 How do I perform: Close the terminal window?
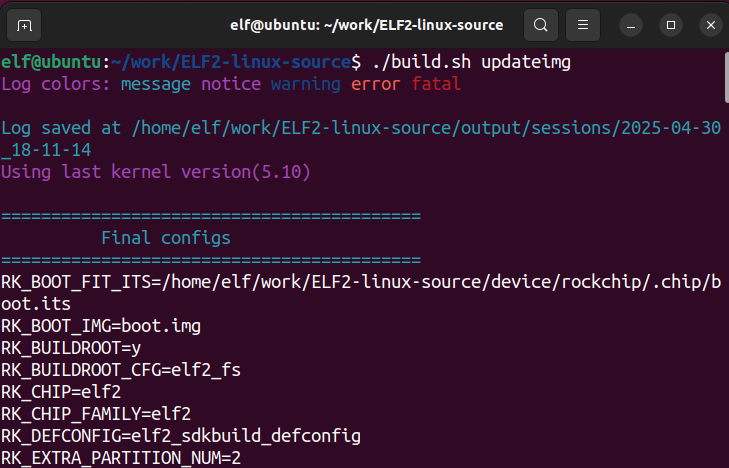[710, 25]
